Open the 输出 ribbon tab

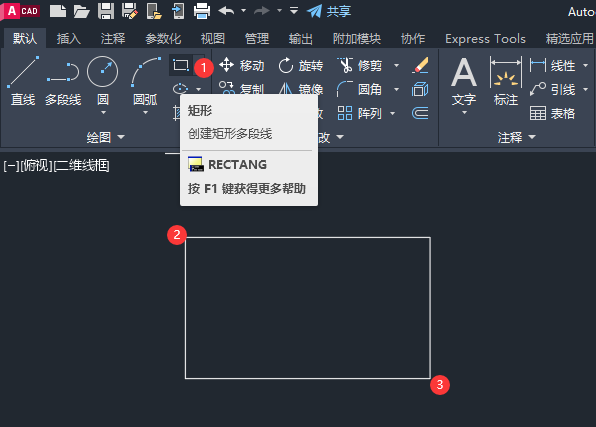[301, 38]
